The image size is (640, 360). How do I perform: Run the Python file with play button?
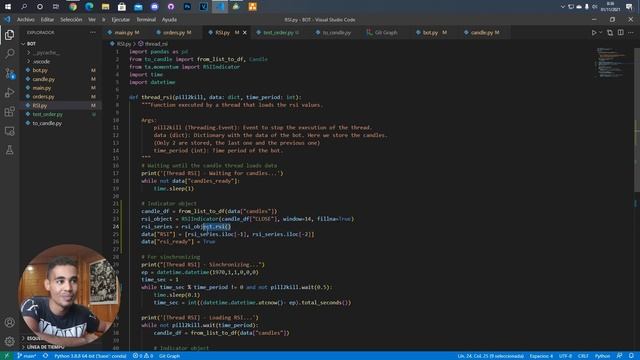pyautogui.click(x=594, y=33)
